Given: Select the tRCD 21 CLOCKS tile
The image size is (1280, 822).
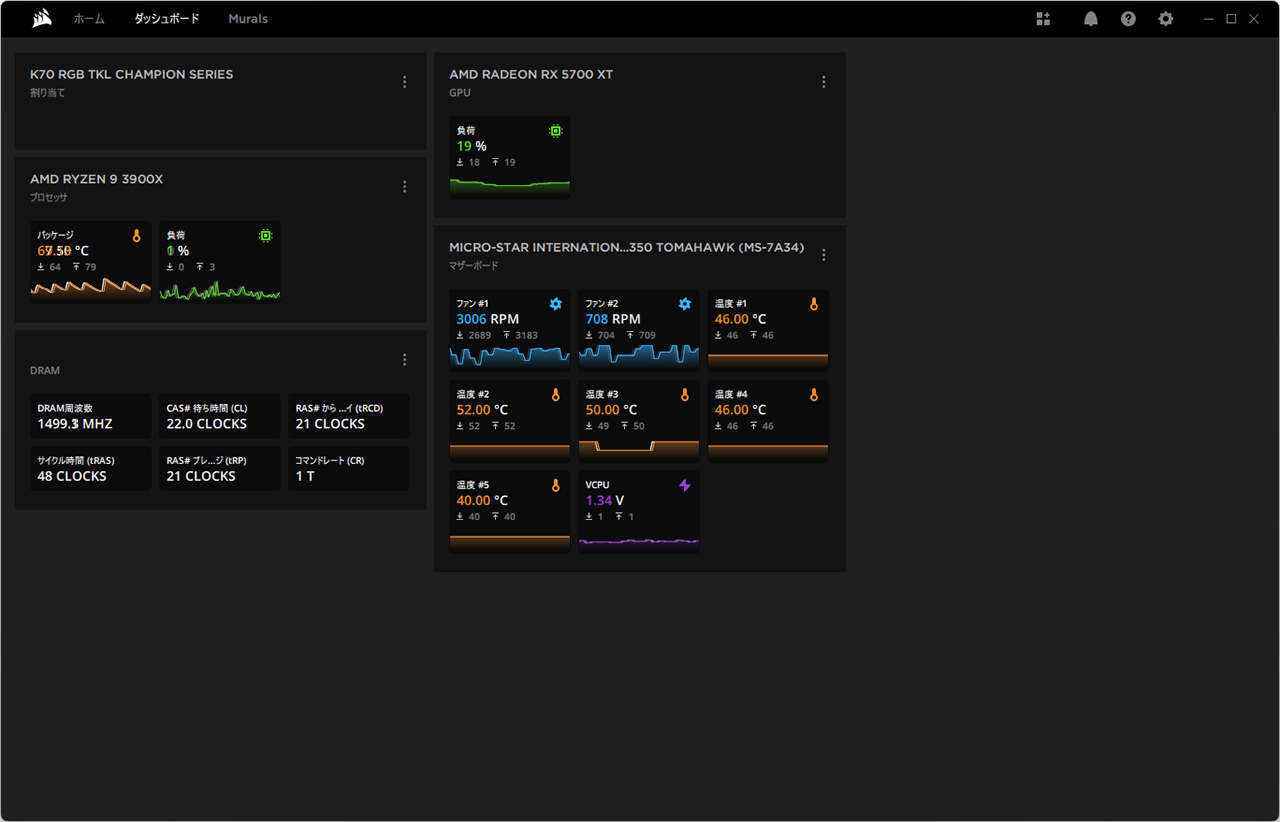Looking at the screenshot, I should point(349,416).
